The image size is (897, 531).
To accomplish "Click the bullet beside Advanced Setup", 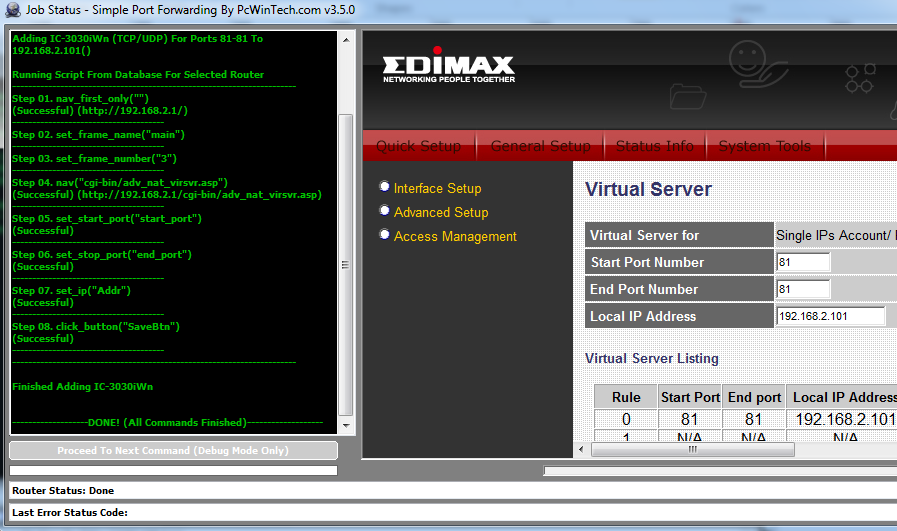I will pyautogui.click(x=384, y=211).
